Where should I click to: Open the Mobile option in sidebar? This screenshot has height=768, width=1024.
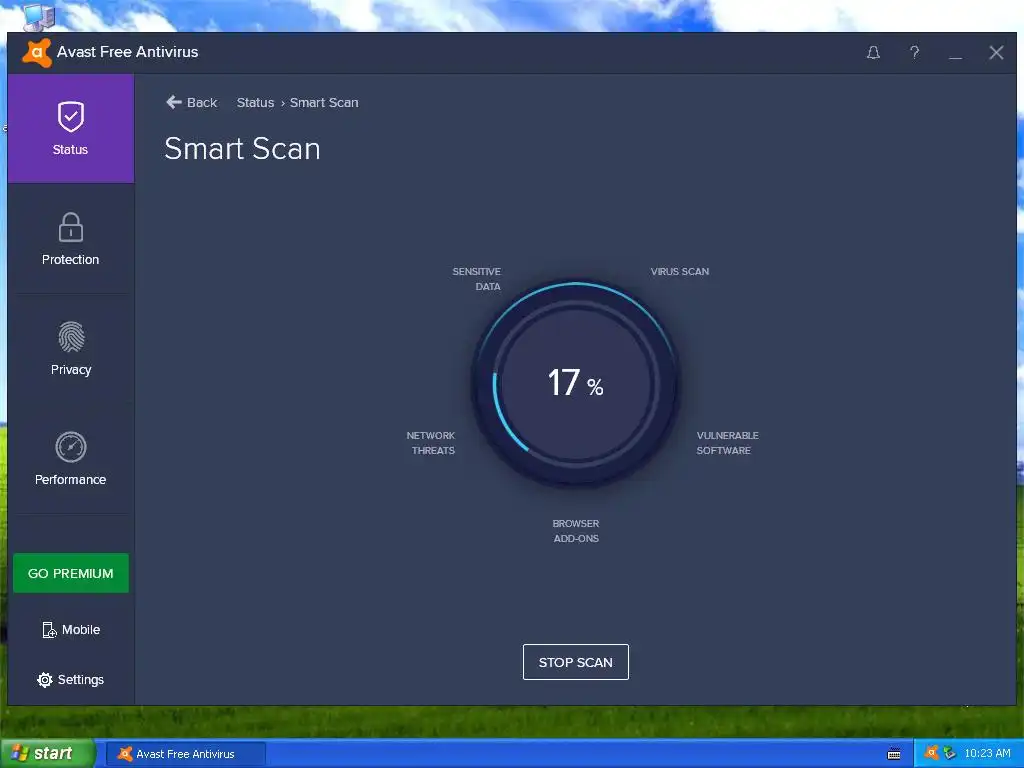click(x=71, y=630)
